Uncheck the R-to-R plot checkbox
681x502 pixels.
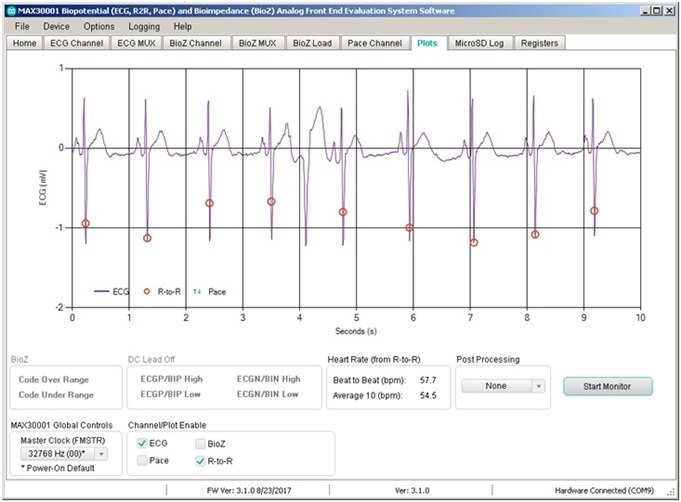tap(200, 461)
